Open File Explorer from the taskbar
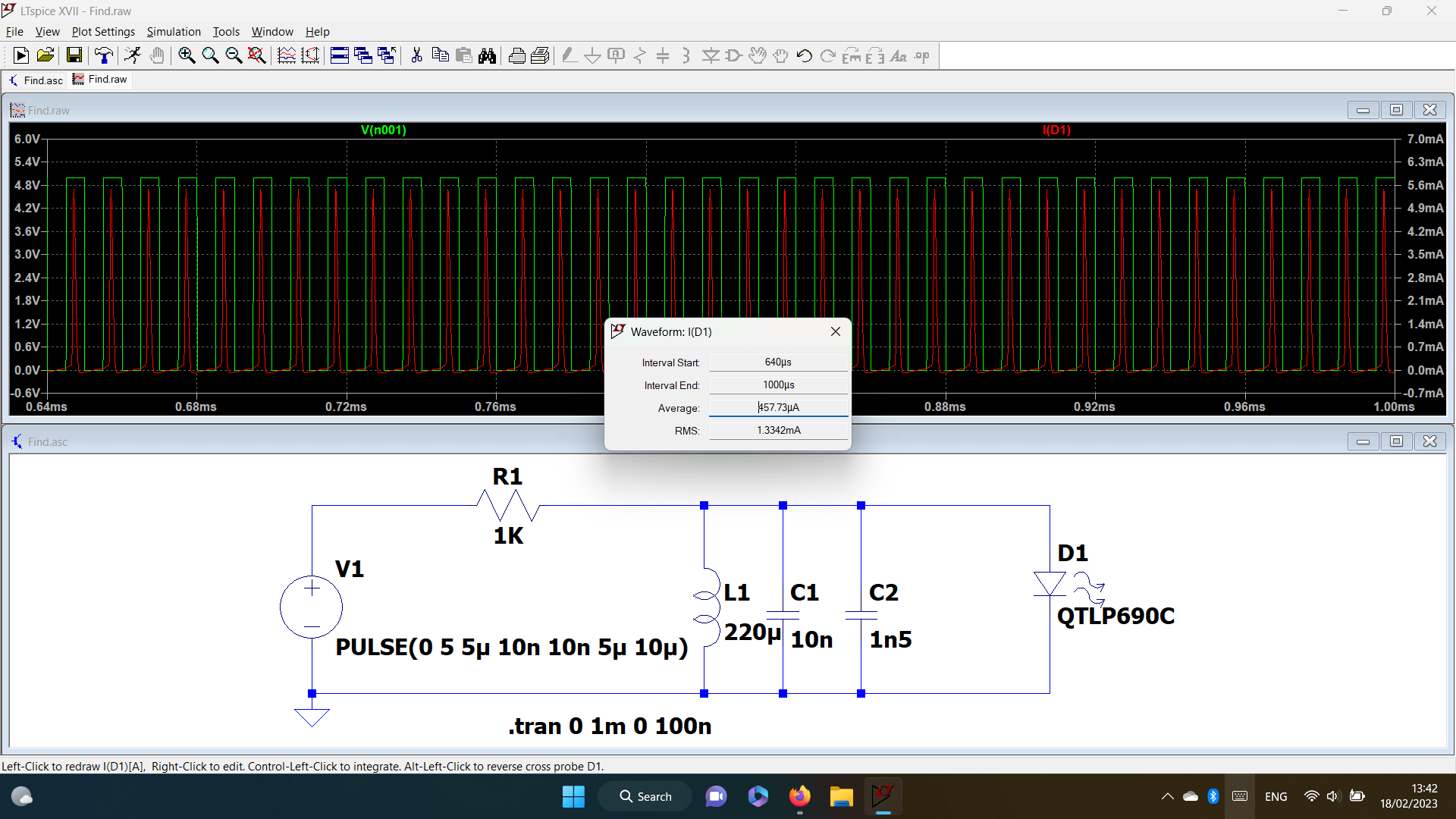1456x819 pixels. [841, 796]
